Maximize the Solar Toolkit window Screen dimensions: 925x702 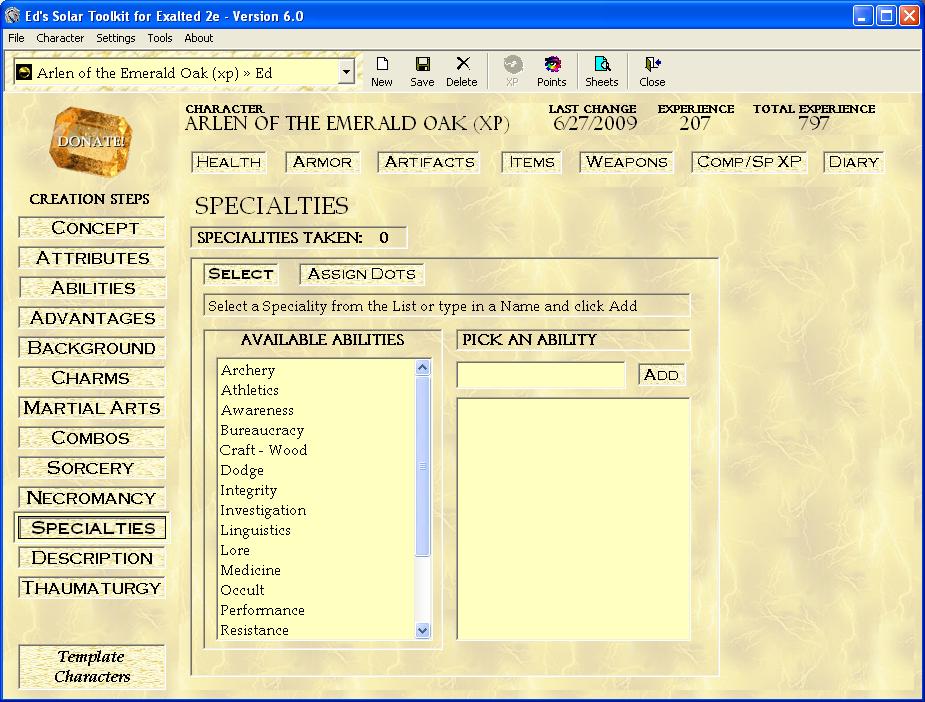886,15
